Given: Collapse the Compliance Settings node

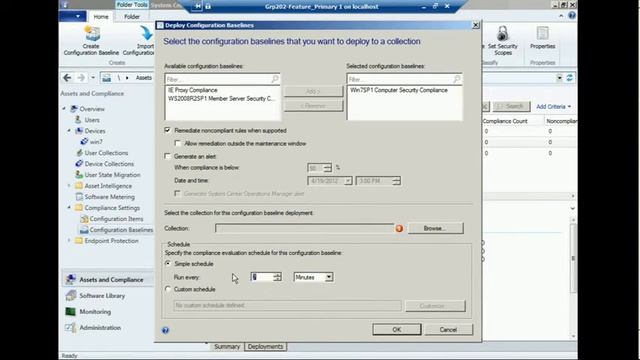Looking at the screenshot, I should (x=69, y=208).
